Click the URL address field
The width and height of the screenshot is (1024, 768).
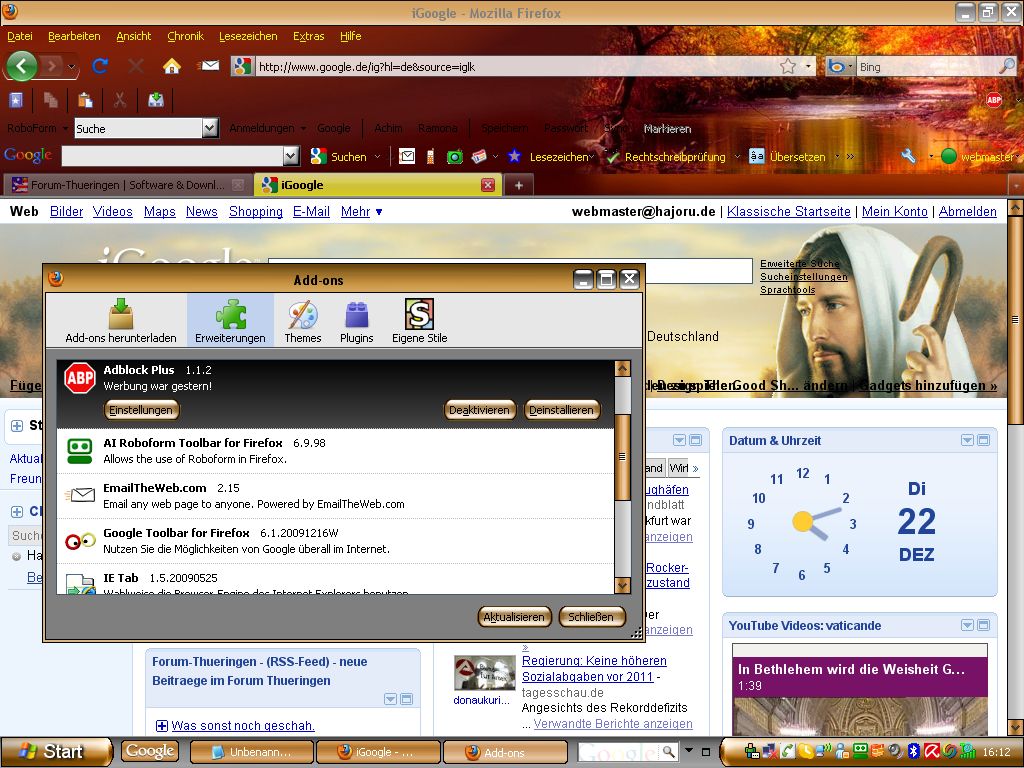coord(516,67)
